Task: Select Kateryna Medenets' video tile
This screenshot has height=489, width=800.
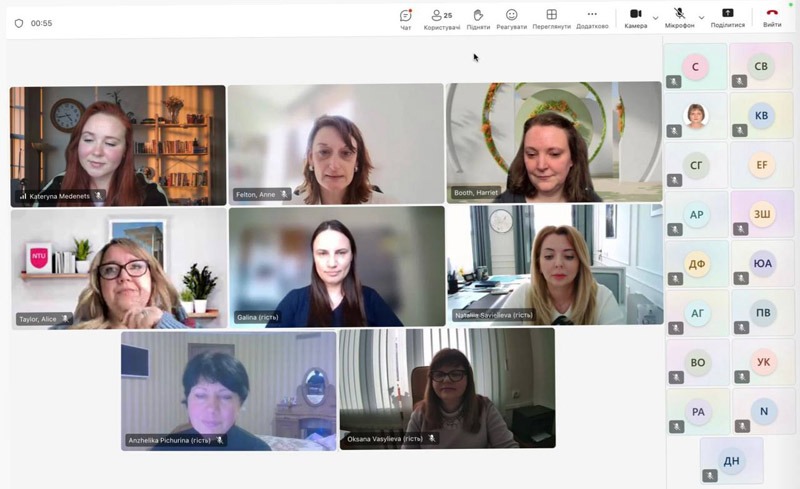Action: 117,145
